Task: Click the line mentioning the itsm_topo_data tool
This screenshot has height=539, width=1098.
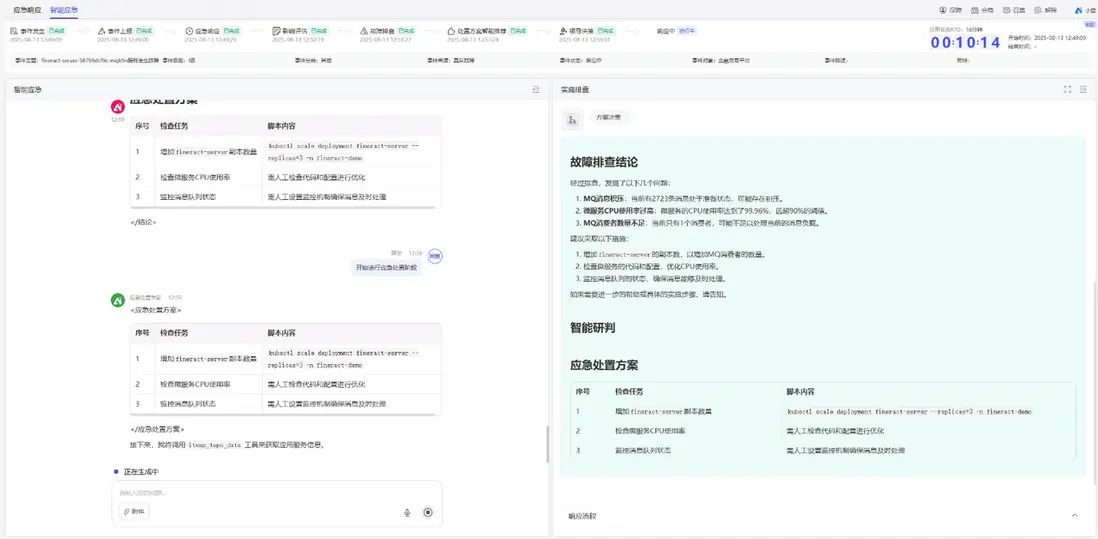Action: (x=228, y=444)
